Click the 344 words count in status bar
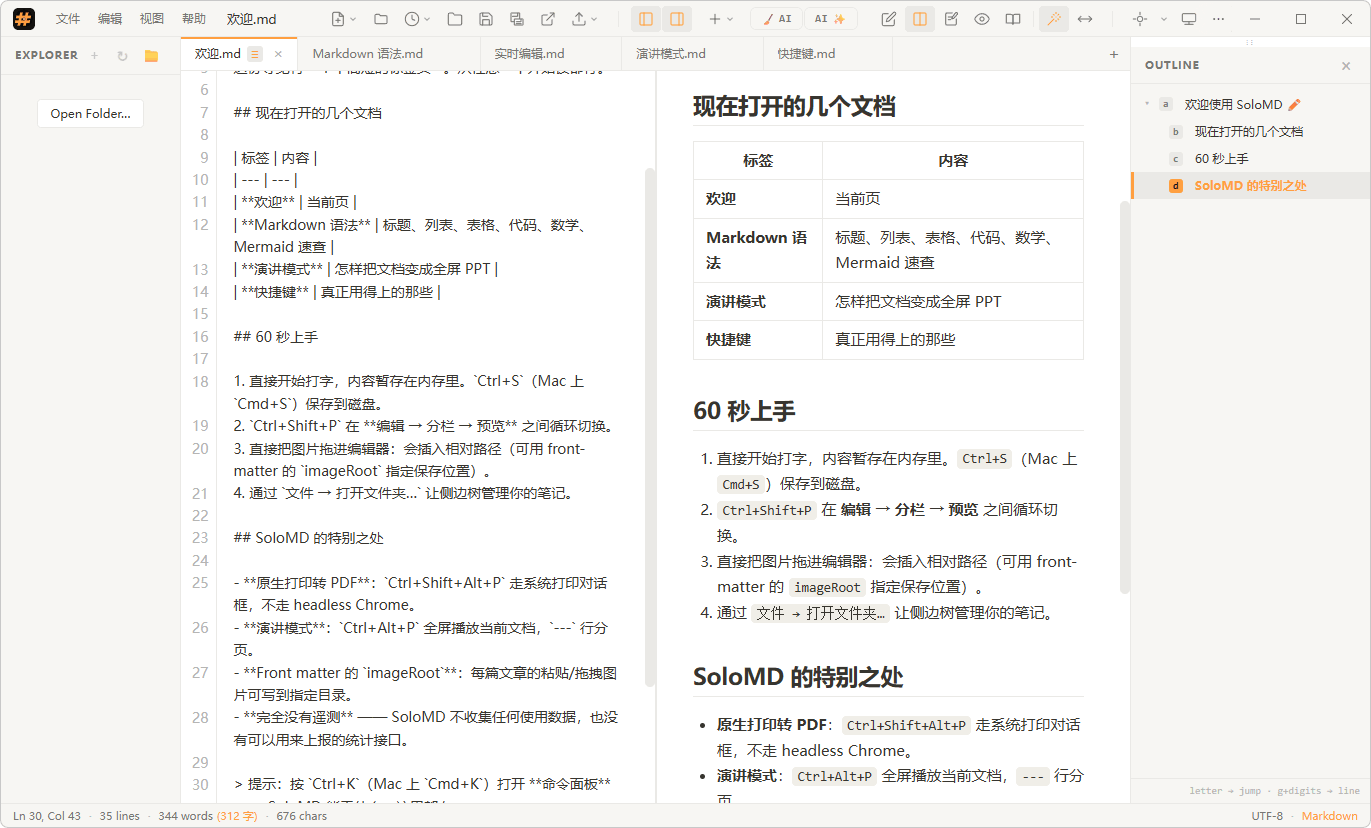 click(207, 816)
